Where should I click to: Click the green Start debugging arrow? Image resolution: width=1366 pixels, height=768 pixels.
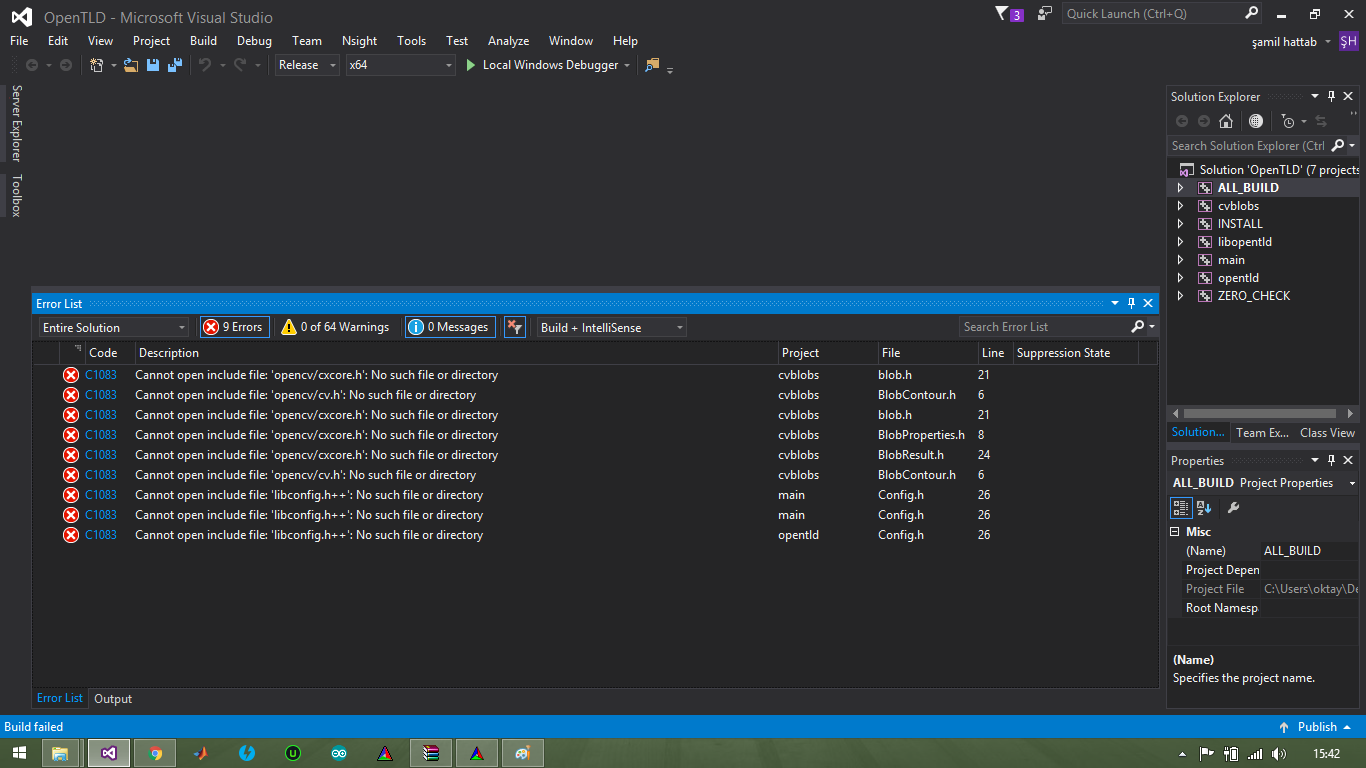tap(471, 65)
